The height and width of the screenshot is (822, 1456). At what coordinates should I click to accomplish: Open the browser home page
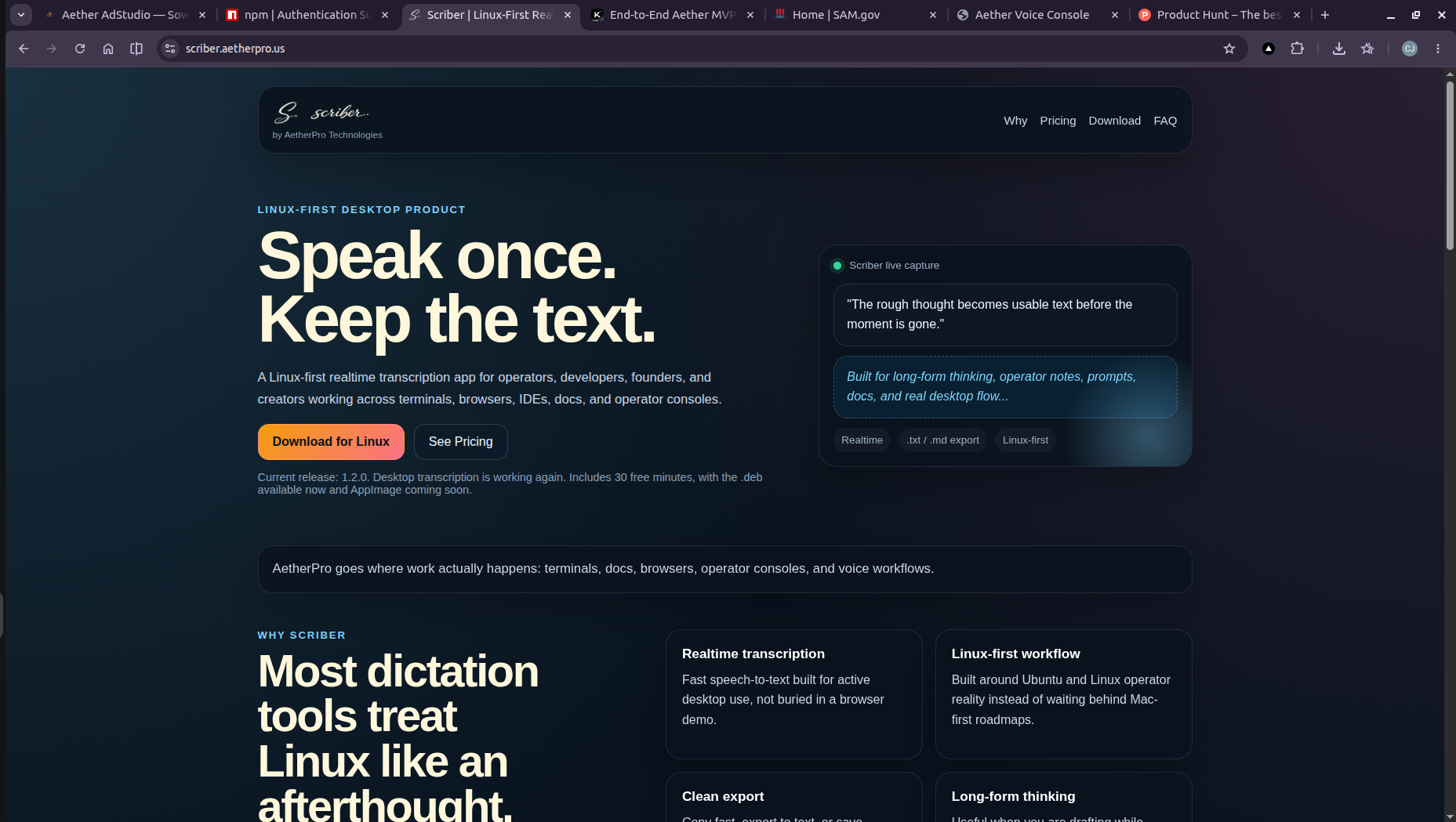pos(108,49)
